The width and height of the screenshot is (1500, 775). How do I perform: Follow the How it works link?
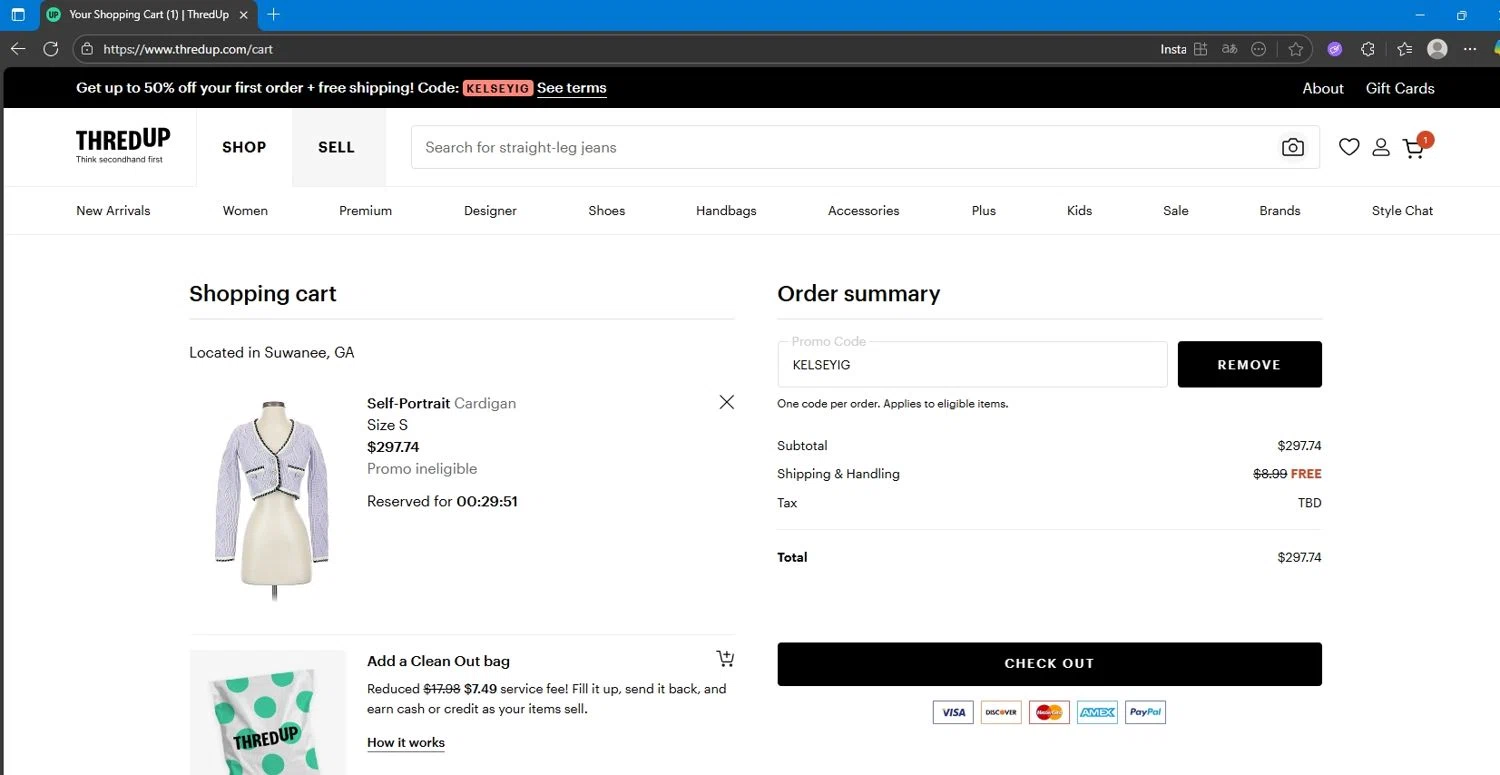406,742
